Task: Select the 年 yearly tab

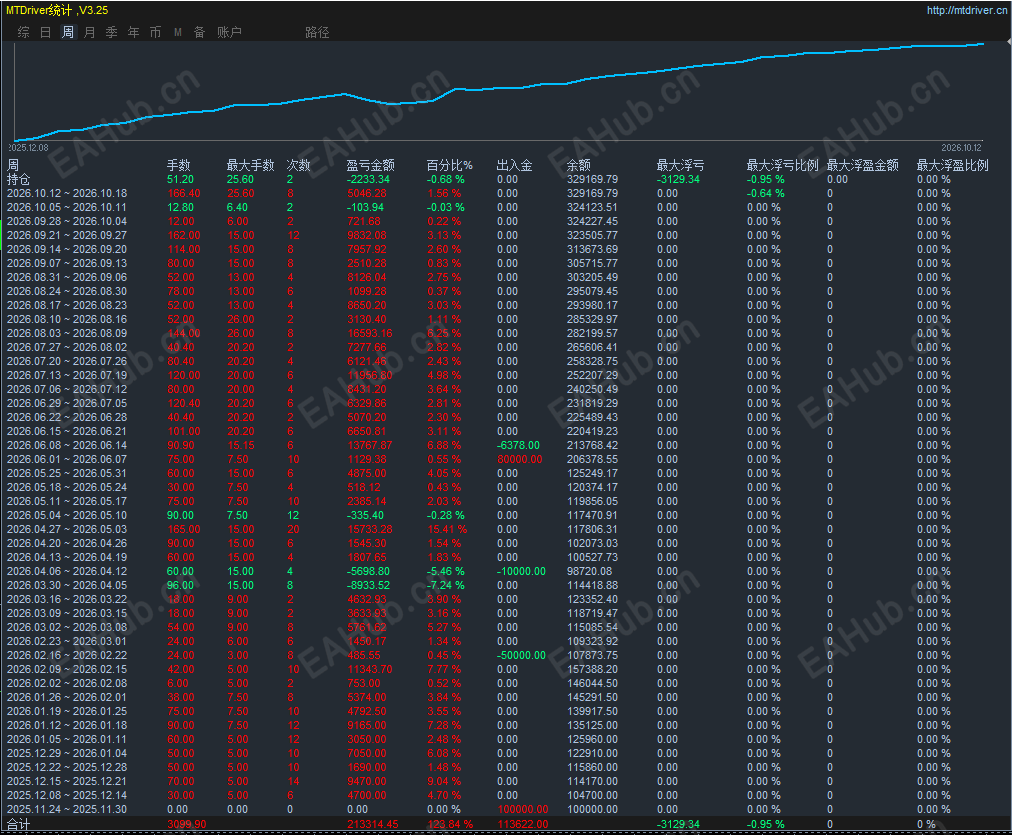Action: (134, 32)
